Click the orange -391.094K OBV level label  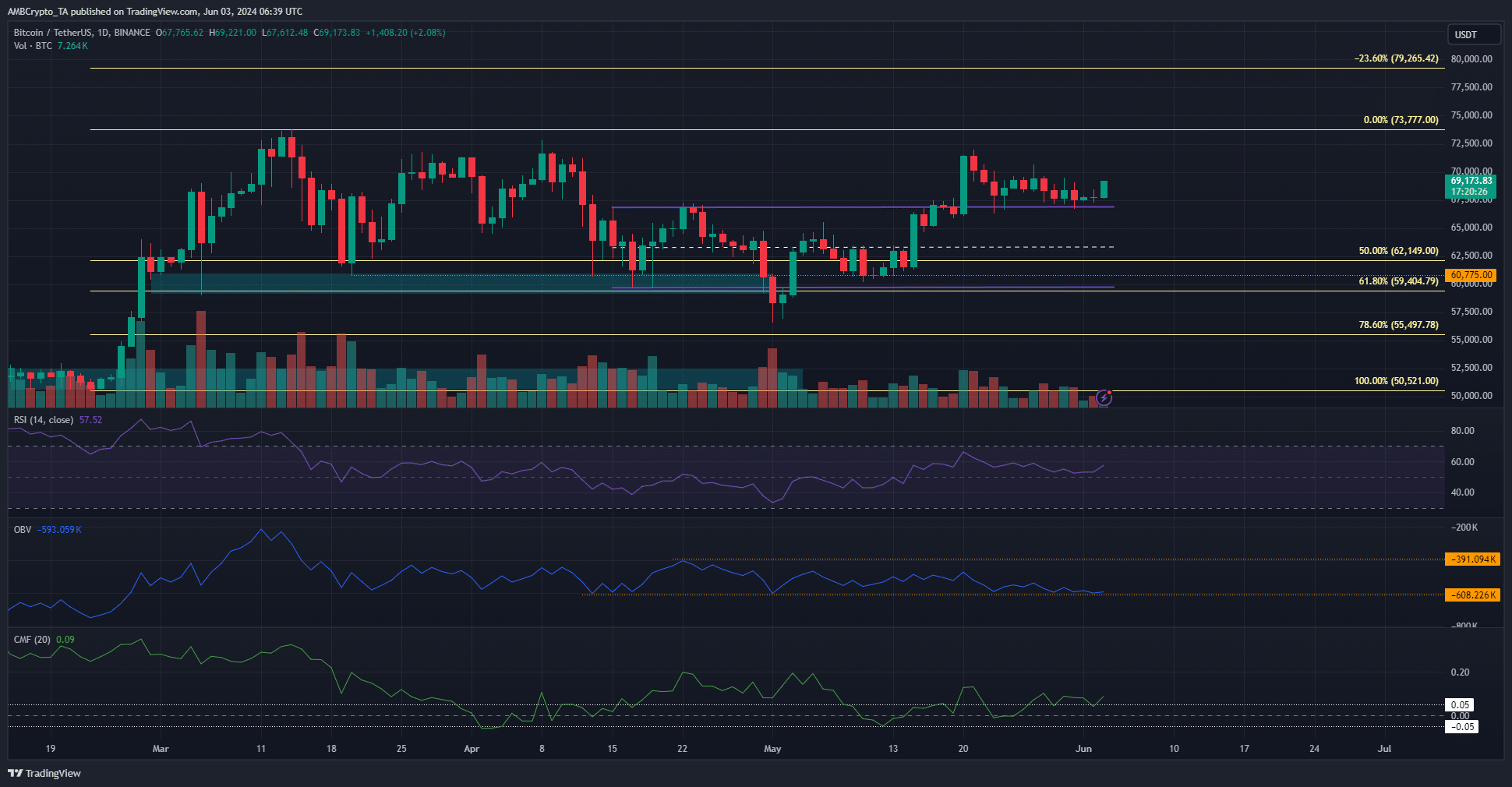(1472, 559)
